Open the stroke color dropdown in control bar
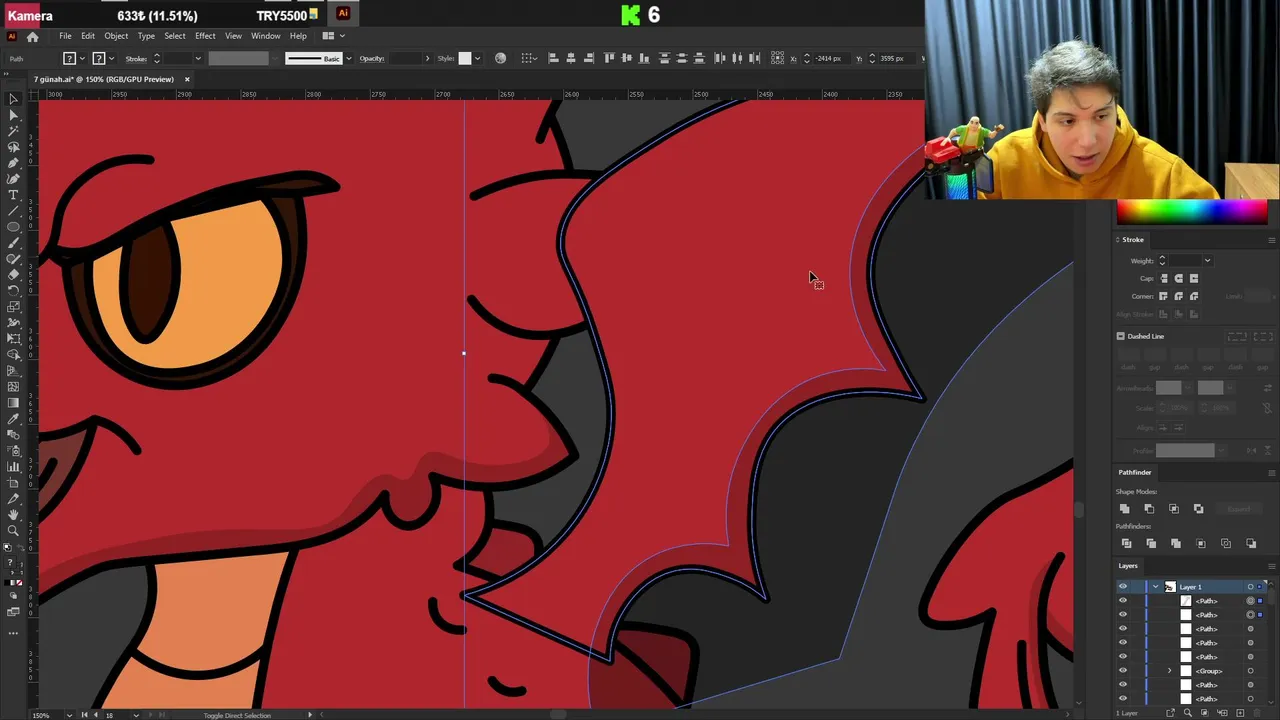Viewport: 1280px width, 720px height. click(112, 58)
